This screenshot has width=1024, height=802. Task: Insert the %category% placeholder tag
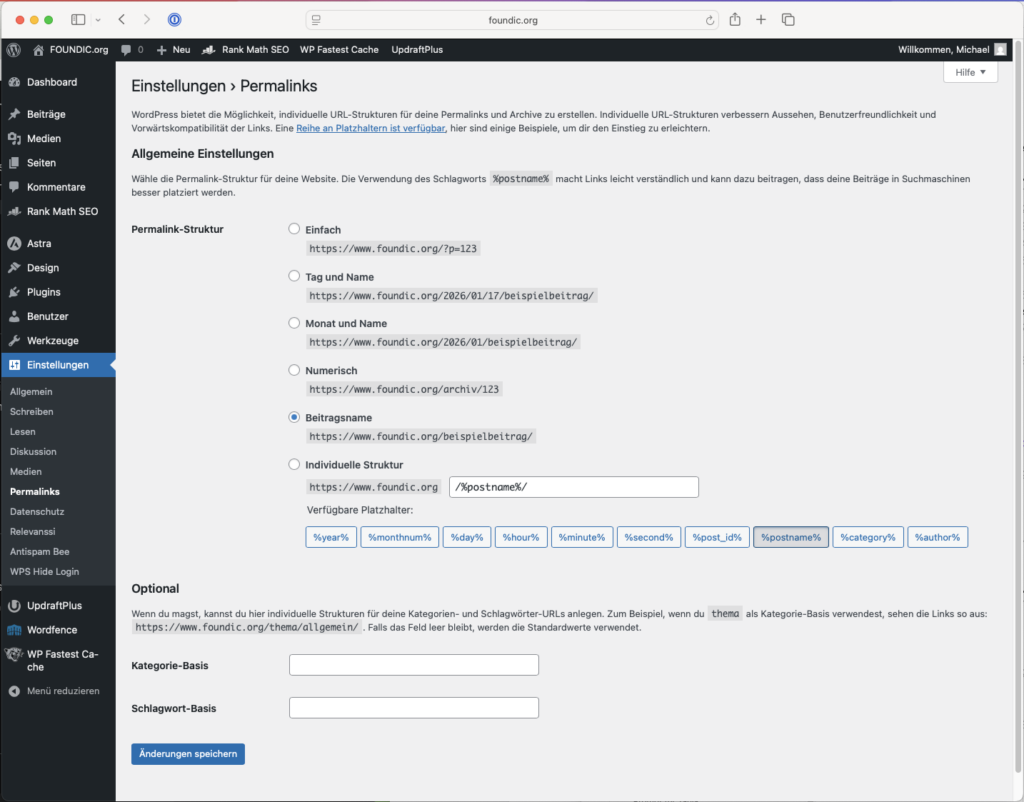click(x=868, y=538)
